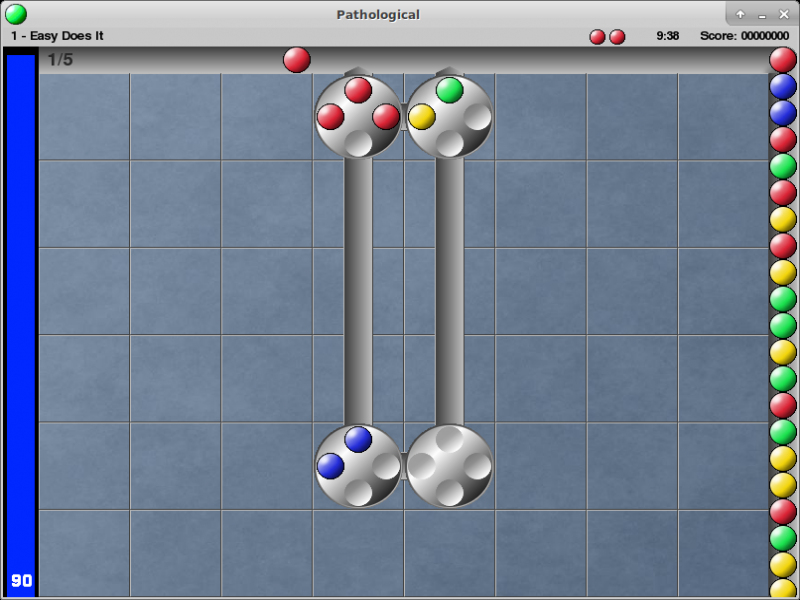Rotate the wheel holding three red marbles

(358, 117)
